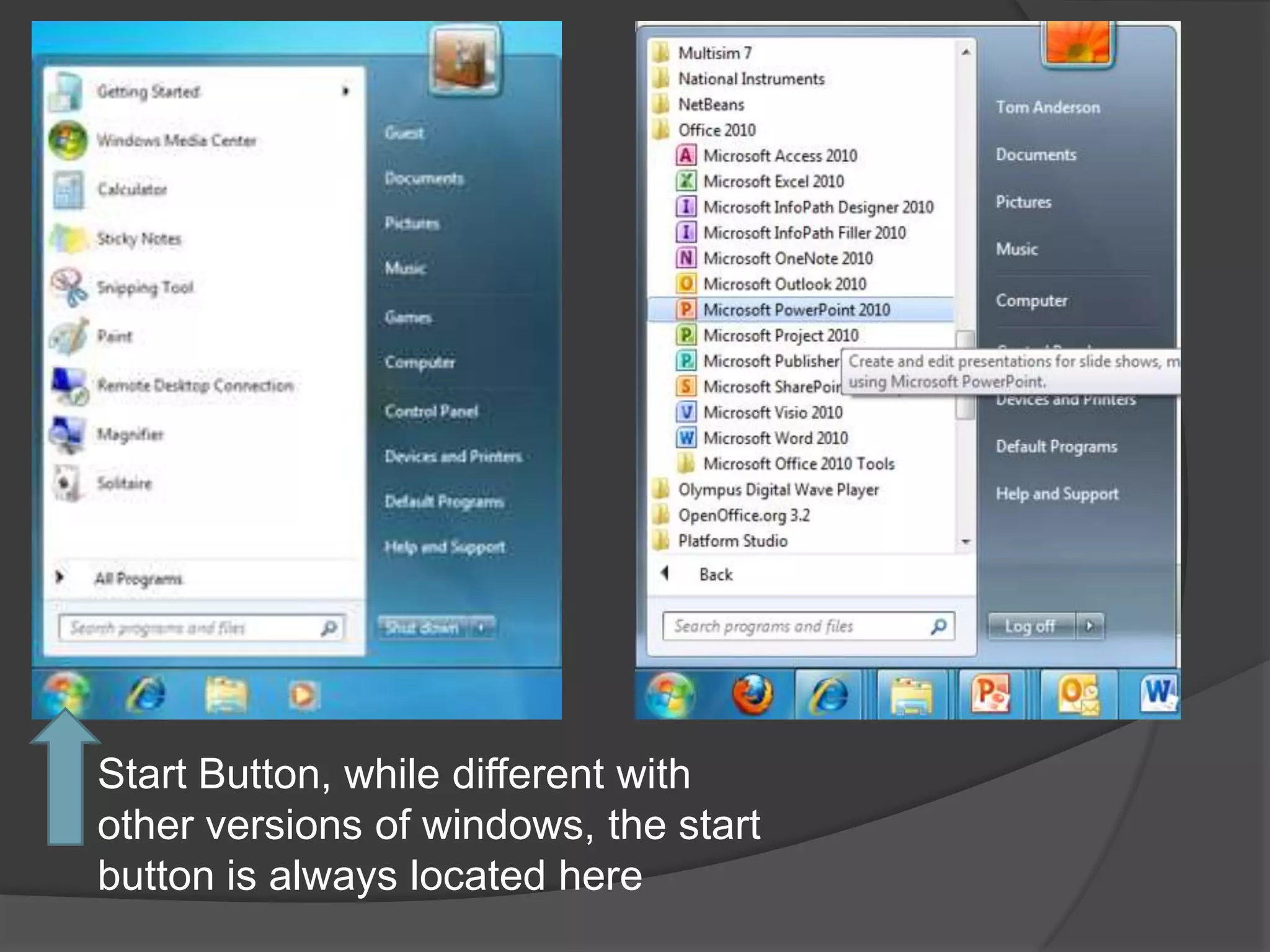Open file Explorer in right taskbar
The height and width of the screenshot is (952, 1270).
pyautogui.click(x=911, y=695)
